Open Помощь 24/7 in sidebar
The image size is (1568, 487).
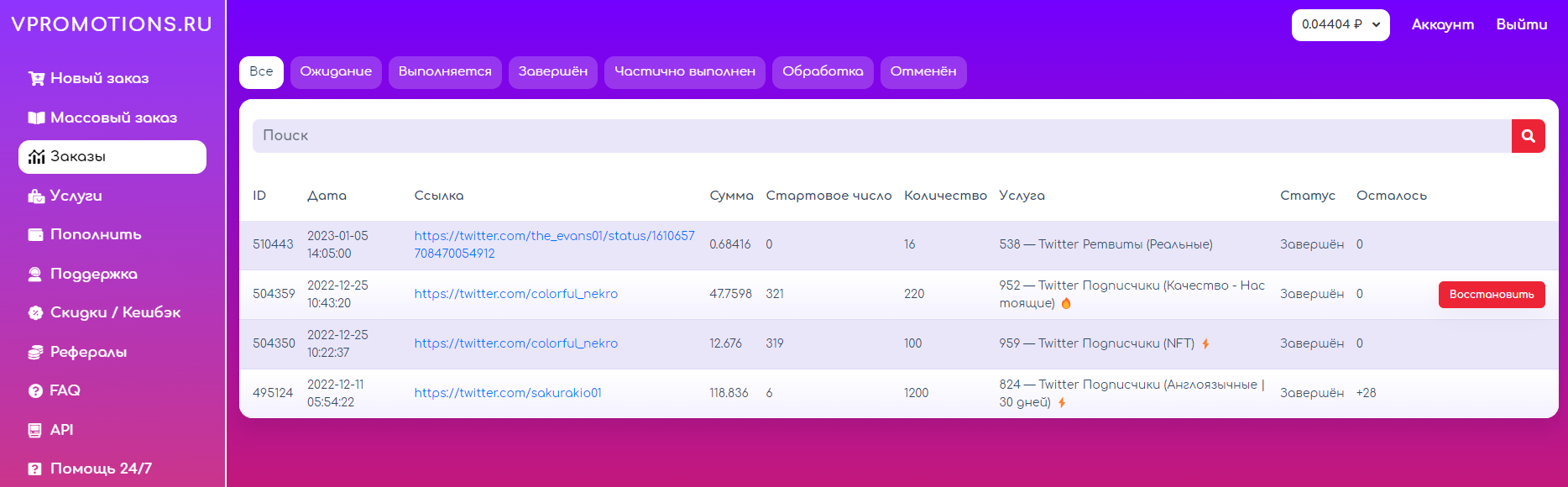point(112,469)
